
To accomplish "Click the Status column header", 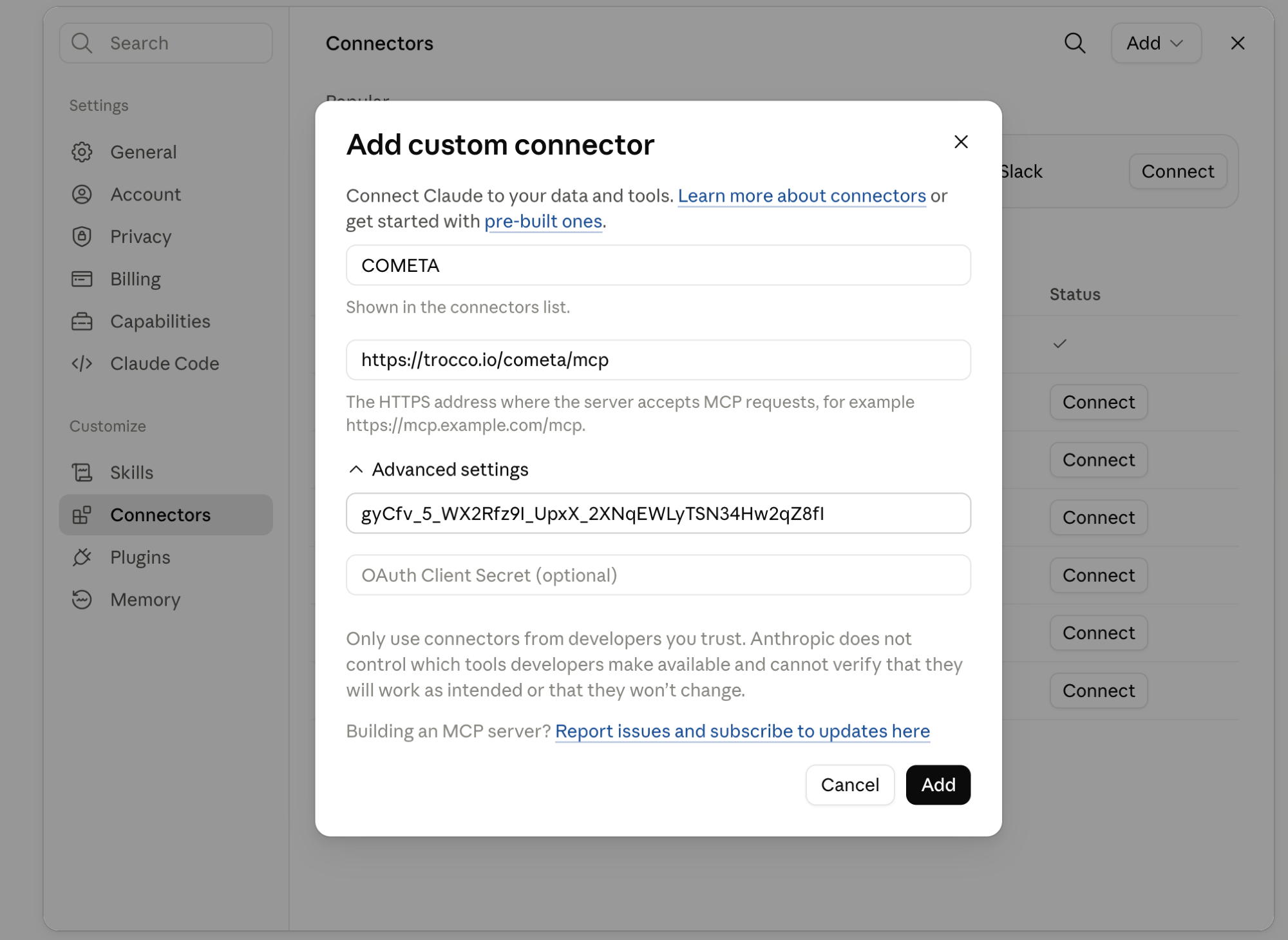I will pyautogui.click(x=1075, y=294).
